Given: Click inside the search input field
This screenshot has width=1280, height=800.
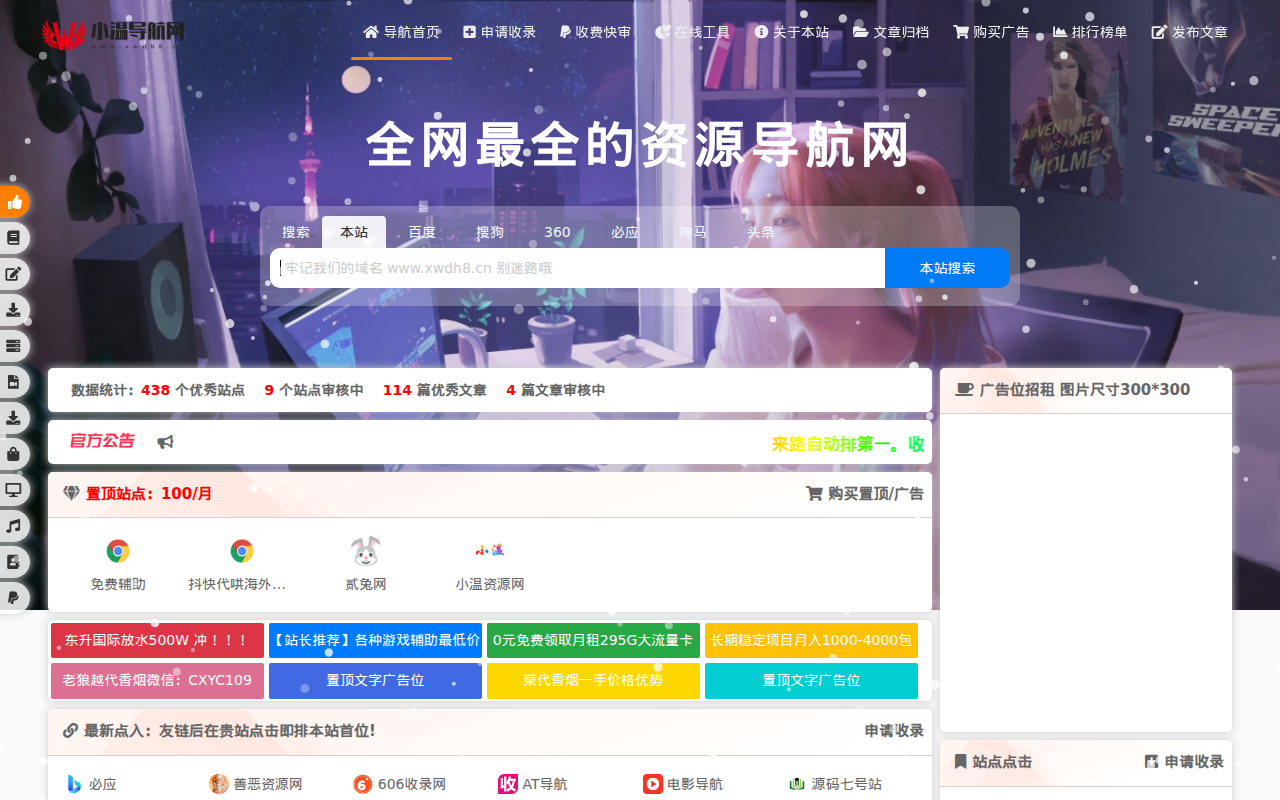Looking at the screenshot, I should coord(575,268).
